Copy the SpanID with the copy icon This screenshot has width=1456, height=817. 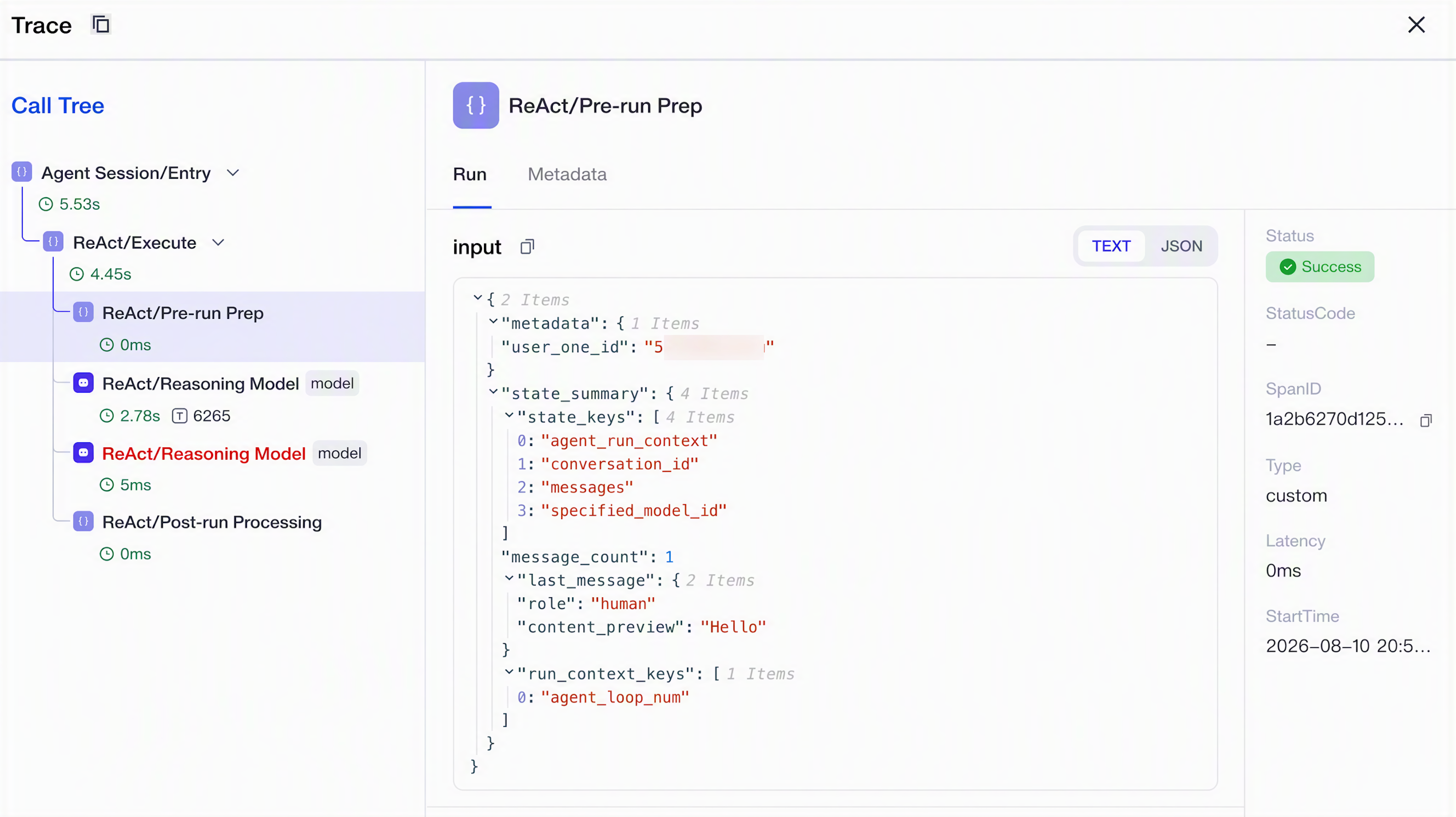1426,420
